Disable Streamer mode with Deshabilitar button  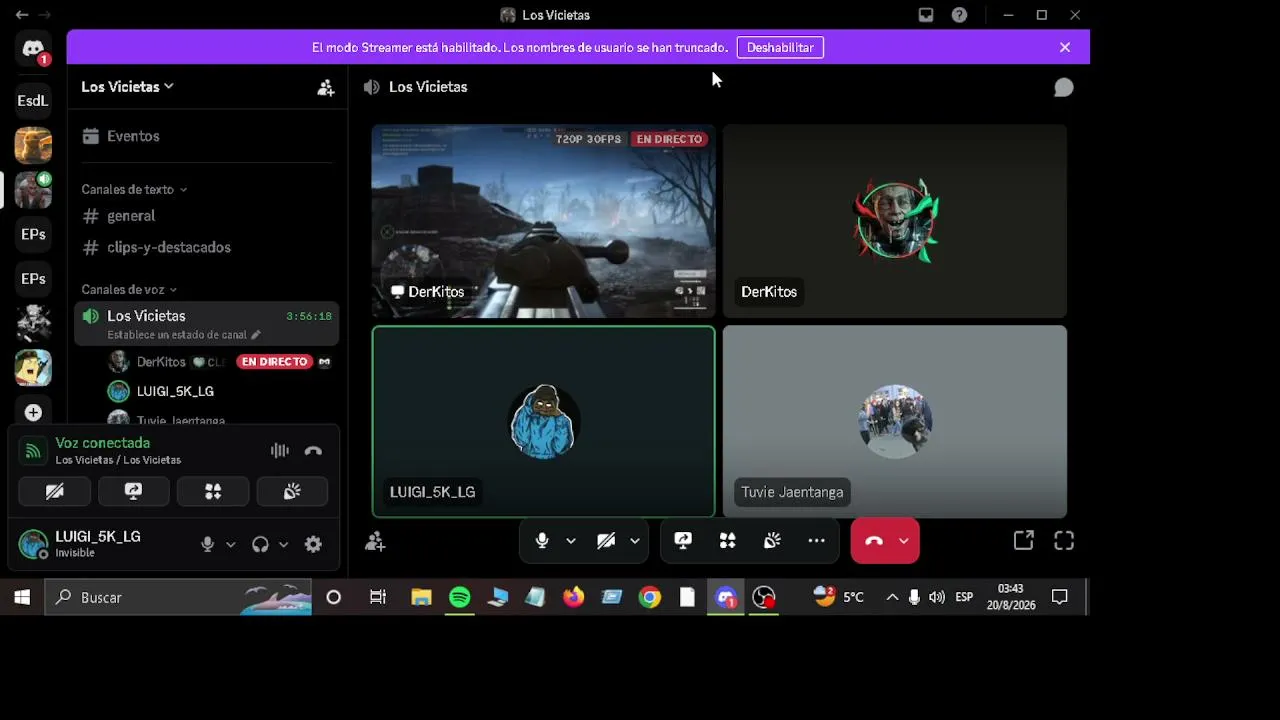pyautogui.click(x=780, y=47)
